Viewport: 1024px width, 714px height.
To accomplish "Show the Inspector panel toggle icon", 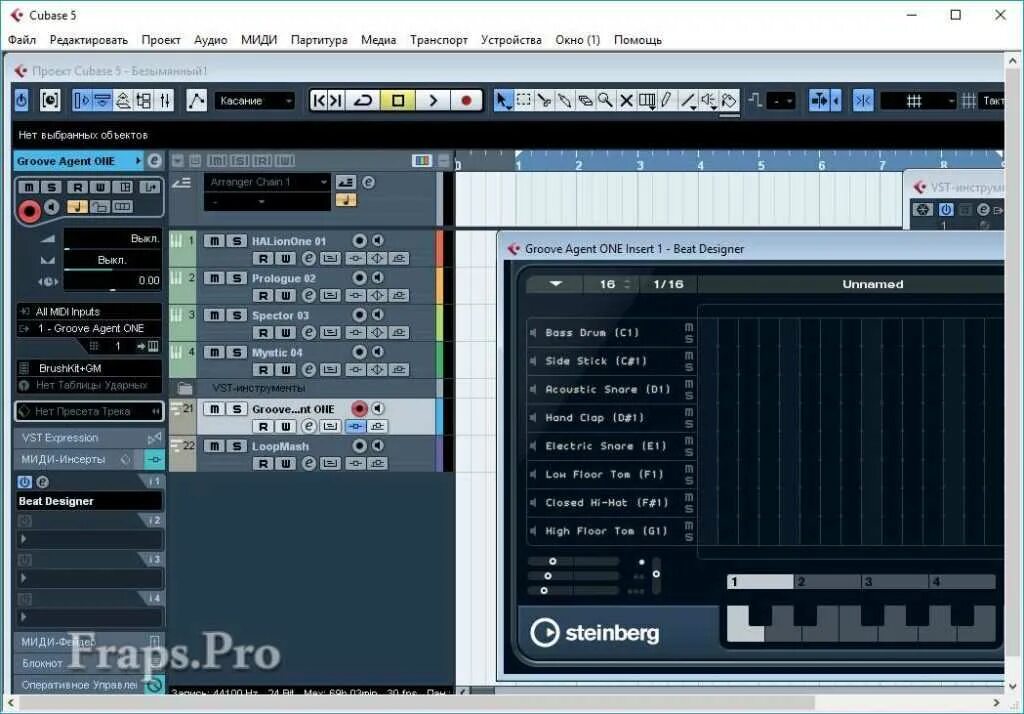I will coord(82,101).
